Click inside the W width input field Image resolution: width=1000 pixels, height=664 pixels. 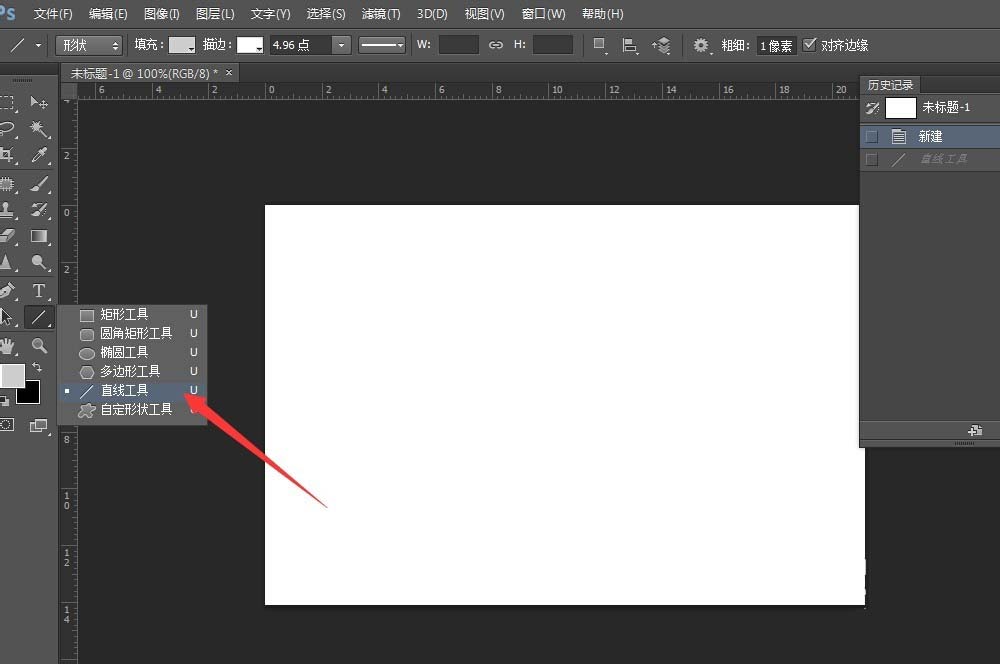[459, 44]
